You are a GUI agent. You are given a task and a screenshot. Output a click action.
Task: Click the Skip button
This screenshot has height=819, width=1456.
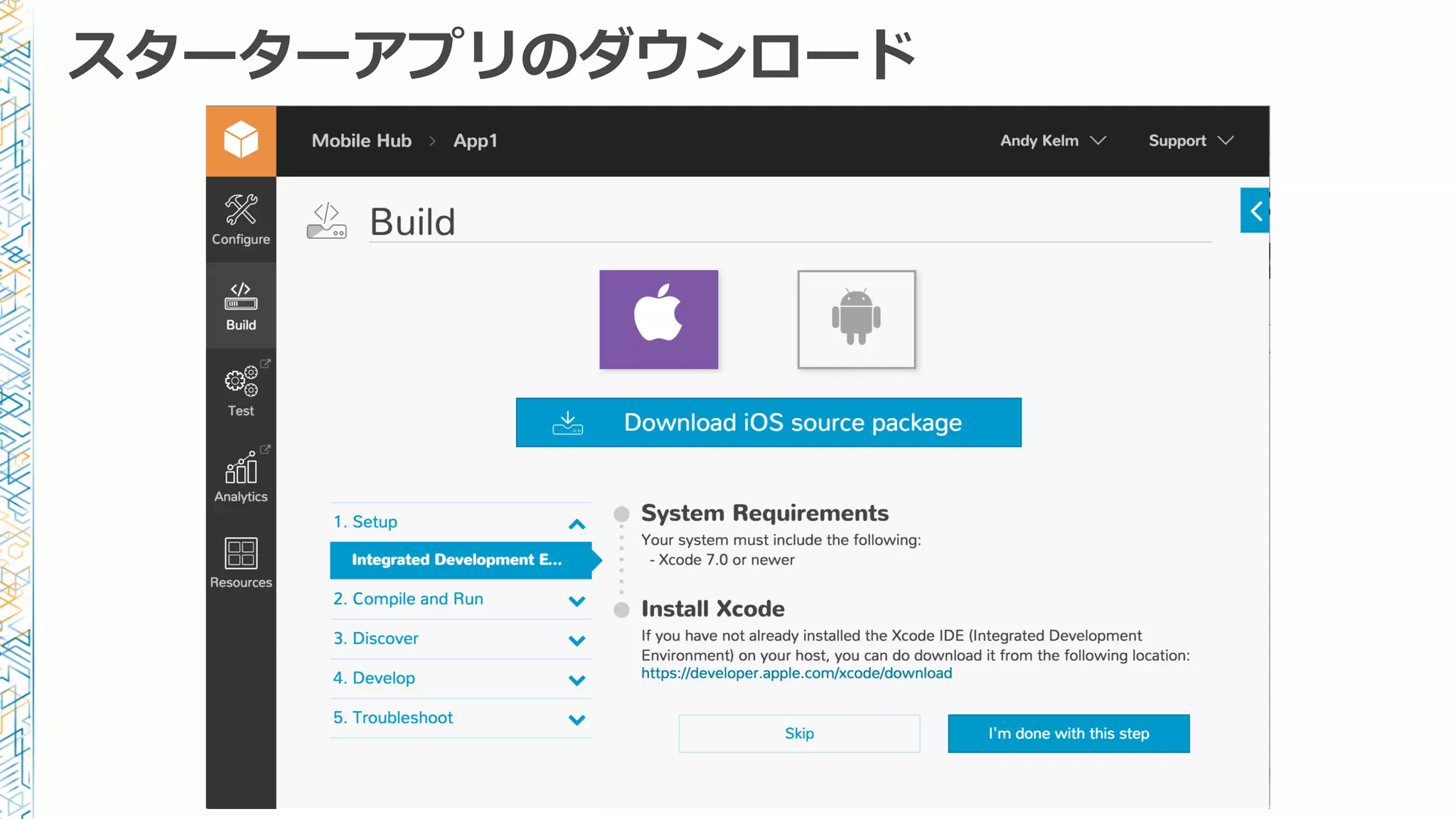pyautogui.click(x=799, y=734)
